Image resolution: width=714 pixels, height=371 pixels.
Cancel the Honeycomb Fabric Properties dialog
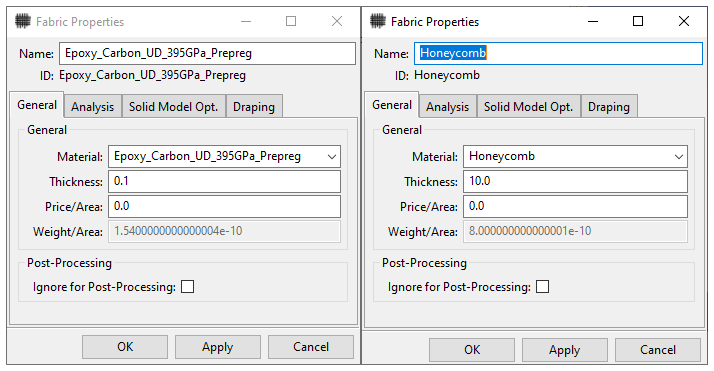pyautogui.click(x=658, y=350)
